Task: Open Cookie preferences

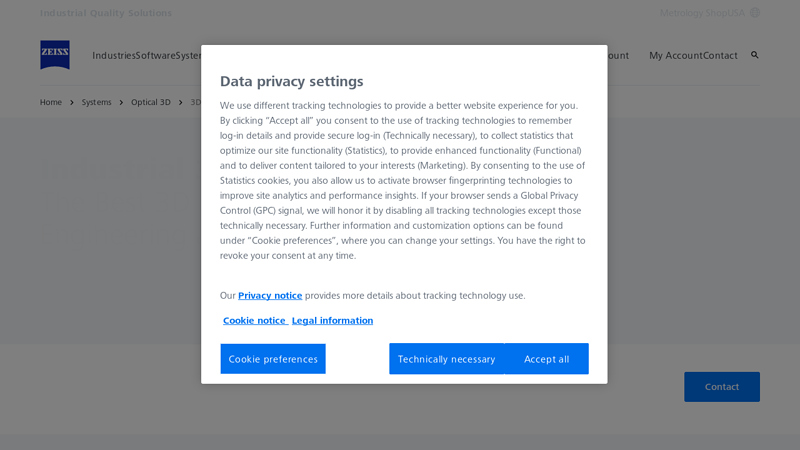Action: click(273, 359)
